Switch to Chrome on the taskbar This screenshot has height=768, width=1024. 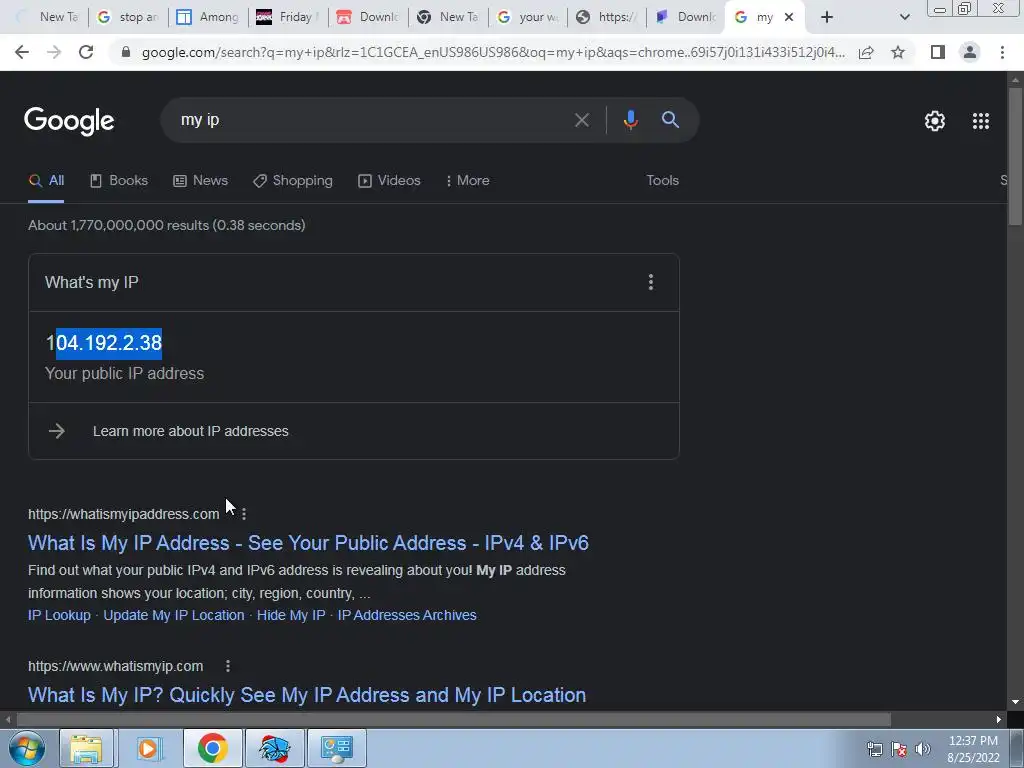[212, 748]
